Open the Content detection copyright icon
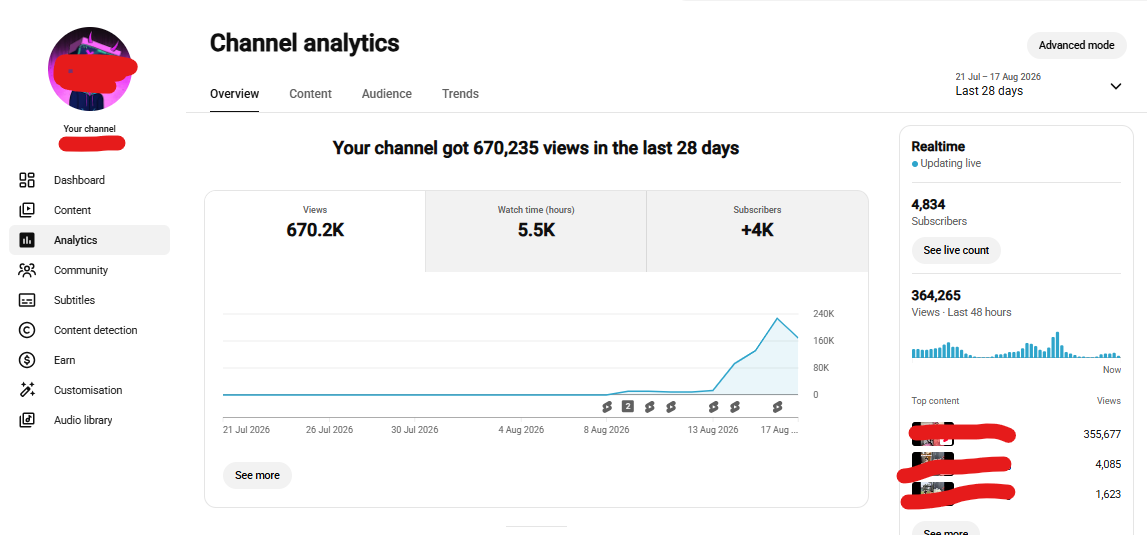The width and height of the screenshot is (1147, 535). [x=27, y=330]
